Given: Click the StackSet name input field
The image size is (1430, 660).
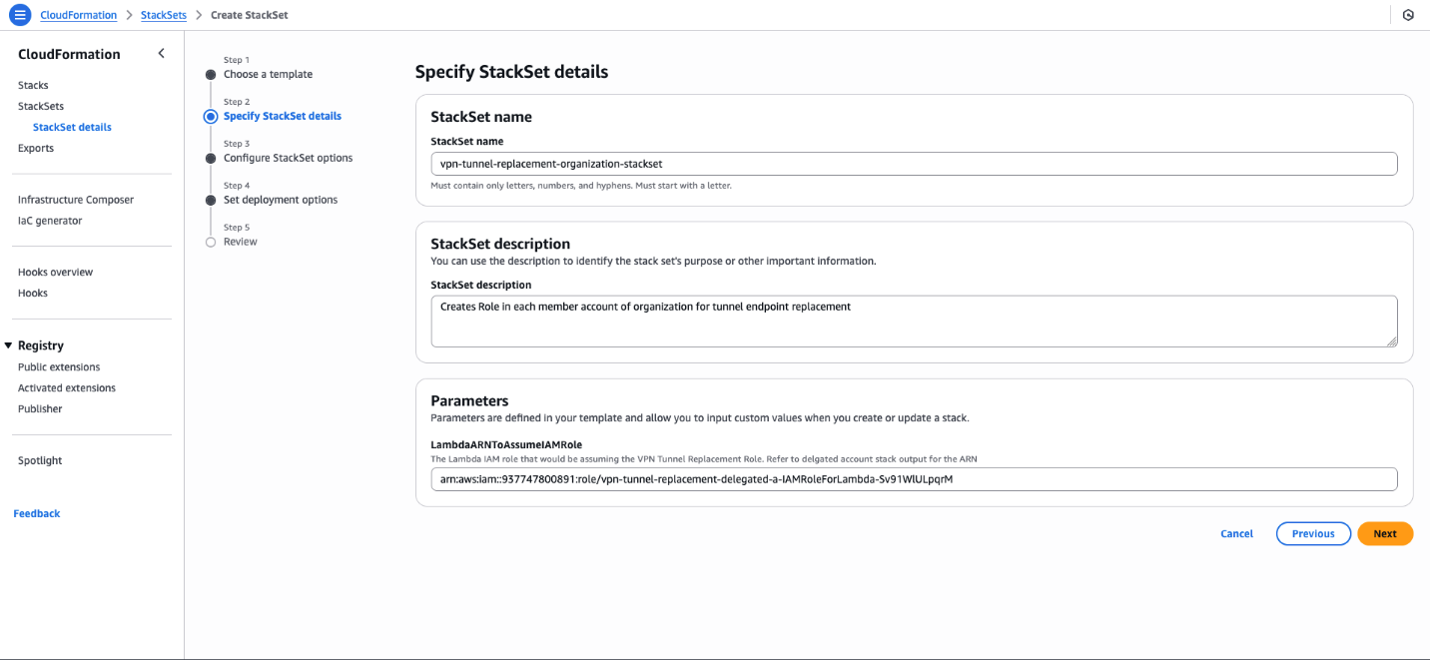Looking at the screenshot, I should point(914,163).
